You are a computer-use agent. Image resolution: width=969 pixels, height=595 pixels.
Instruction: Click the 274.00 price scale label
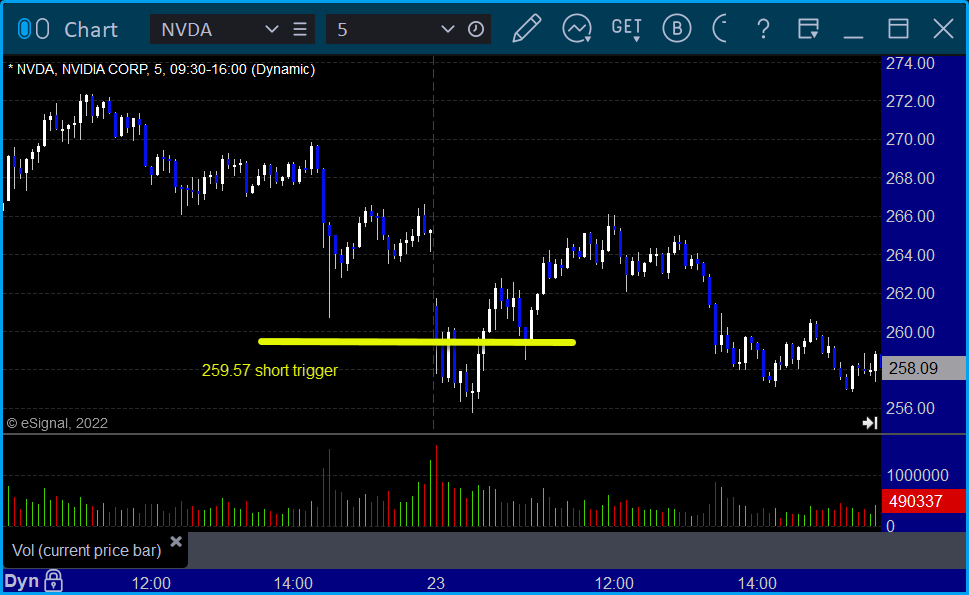point(910,63)
